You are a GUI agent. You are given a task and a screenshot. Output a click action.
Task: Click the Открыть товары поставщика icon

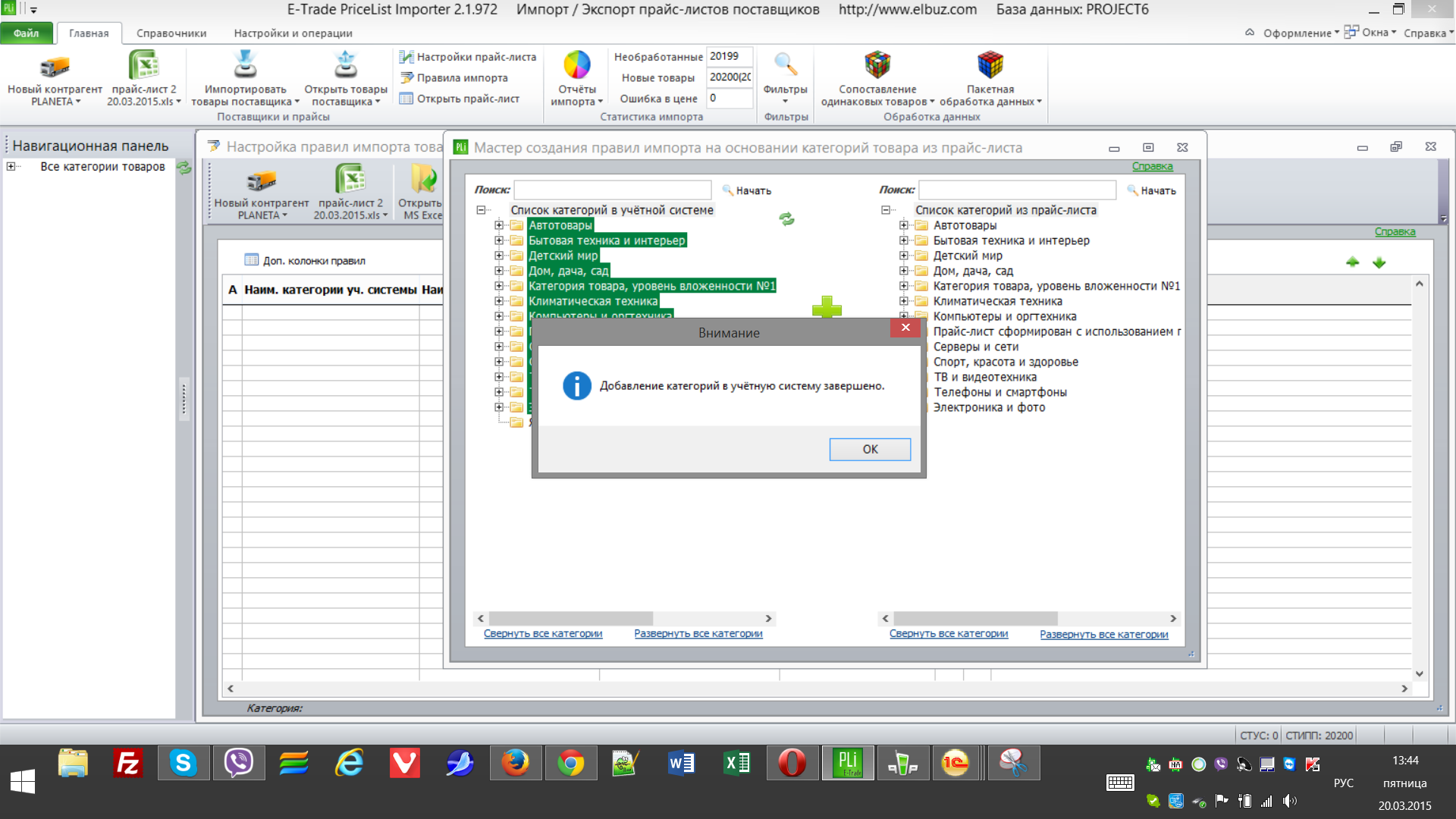pyautogui.click(x=346, y=65)
